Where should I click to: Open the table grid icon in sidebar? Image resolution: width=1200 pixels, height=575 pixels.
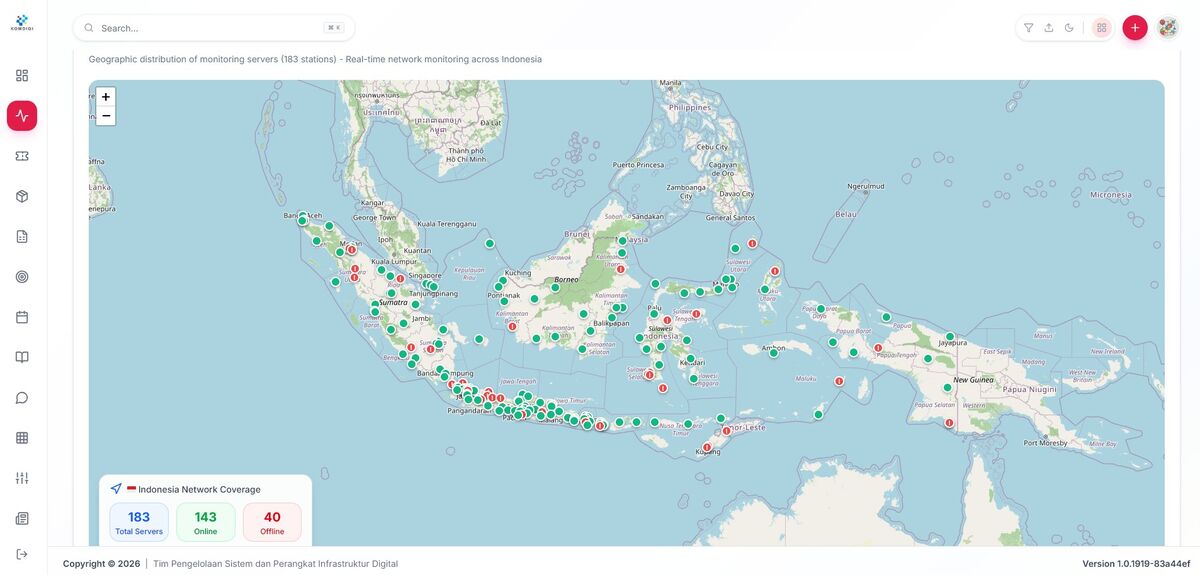coord(22,438)
